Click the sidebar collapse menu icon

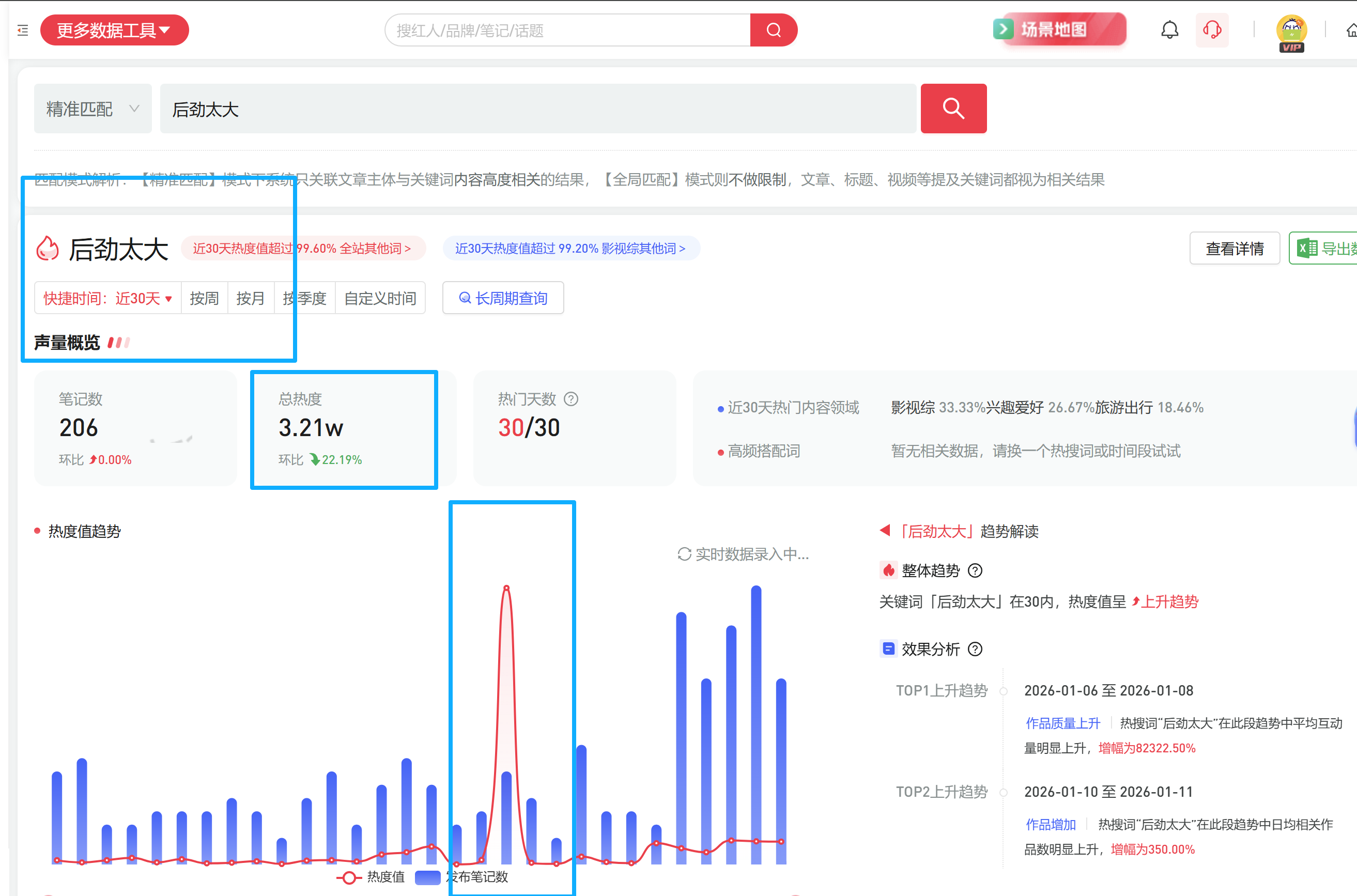(23, 30)
